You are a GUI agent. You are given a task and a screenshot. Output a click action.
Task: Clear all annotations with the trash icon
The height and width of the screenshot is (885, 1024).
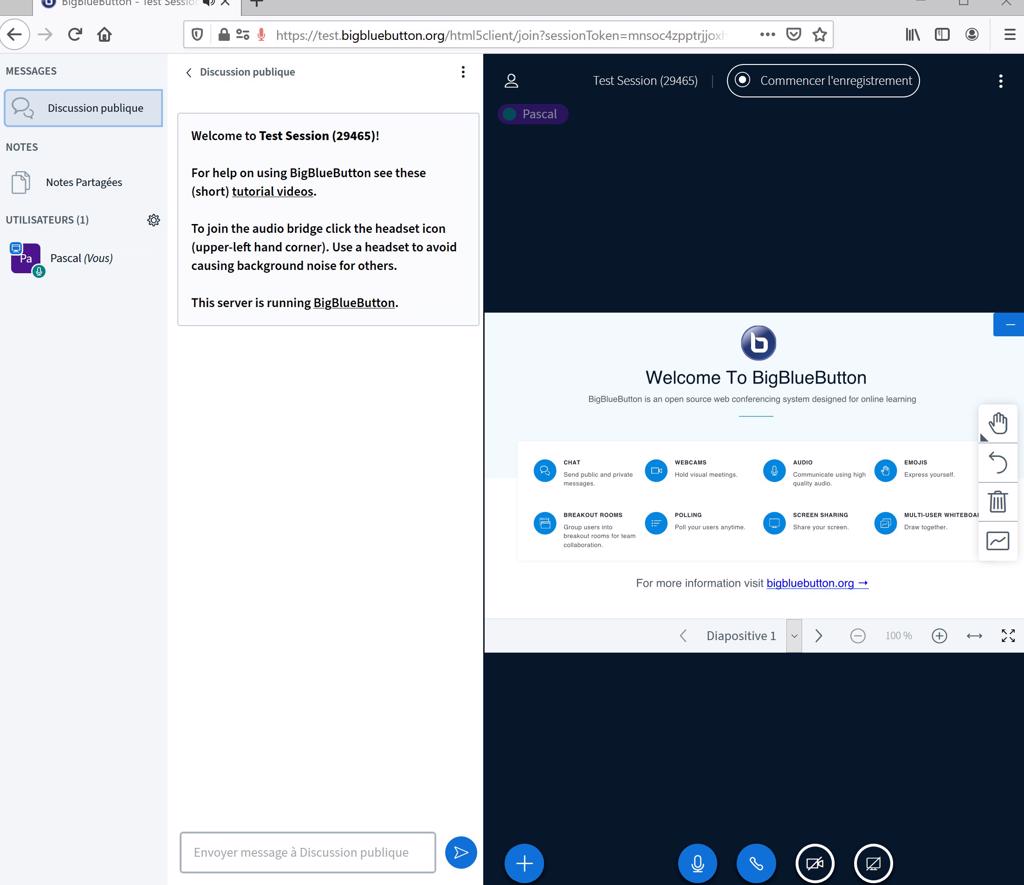coord(998,502)
